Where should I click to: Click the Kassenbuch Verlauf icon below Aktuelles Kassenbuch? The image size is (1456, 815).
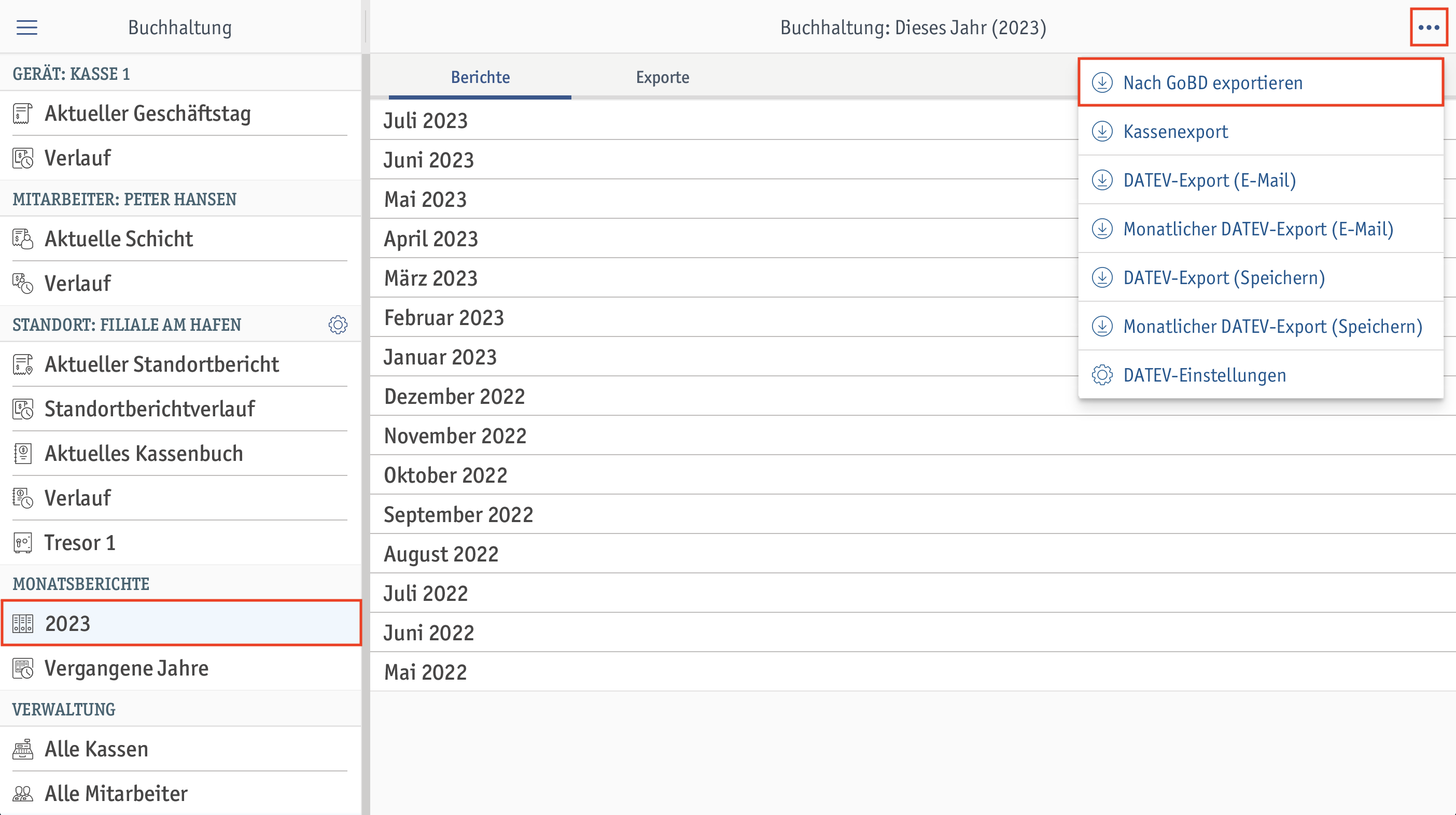point(23,499)
